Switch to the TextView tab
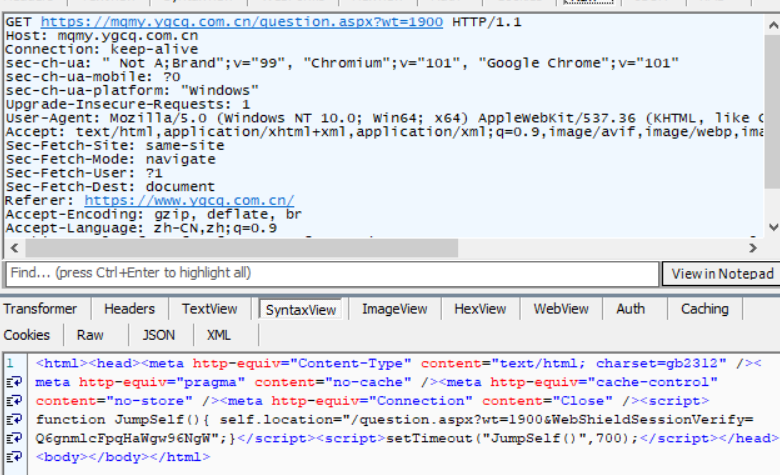This screenshot has width=780, height=475. (x=209, y=309)
